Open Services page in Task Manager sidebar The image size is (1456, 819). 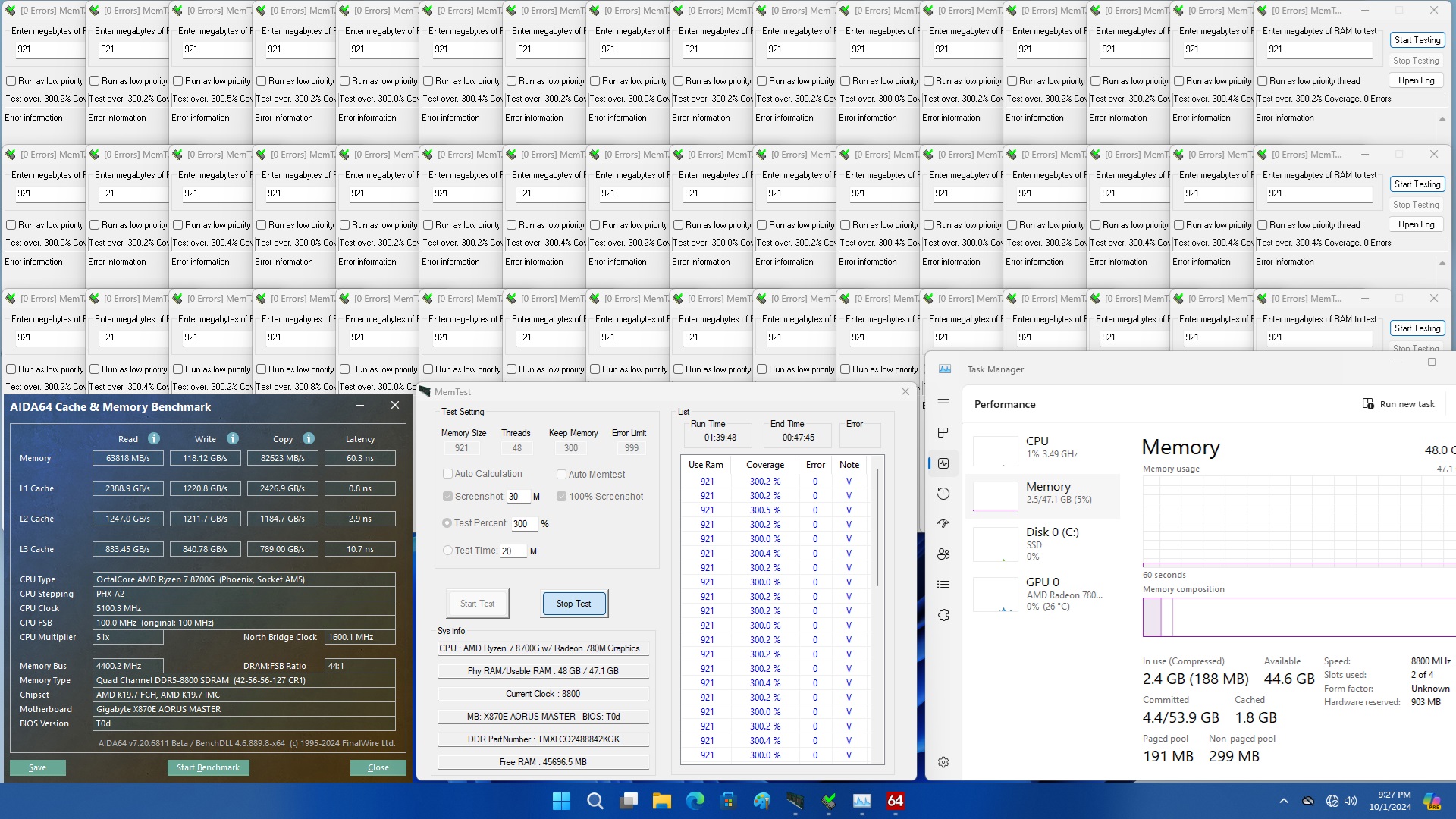point(943,615)
